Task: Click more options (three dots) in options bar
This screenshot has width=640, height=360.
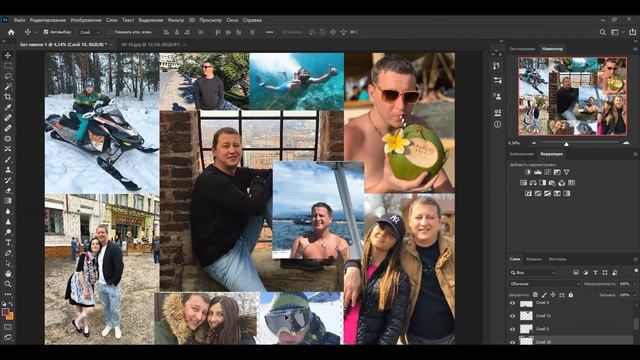Action: [269, 32]
